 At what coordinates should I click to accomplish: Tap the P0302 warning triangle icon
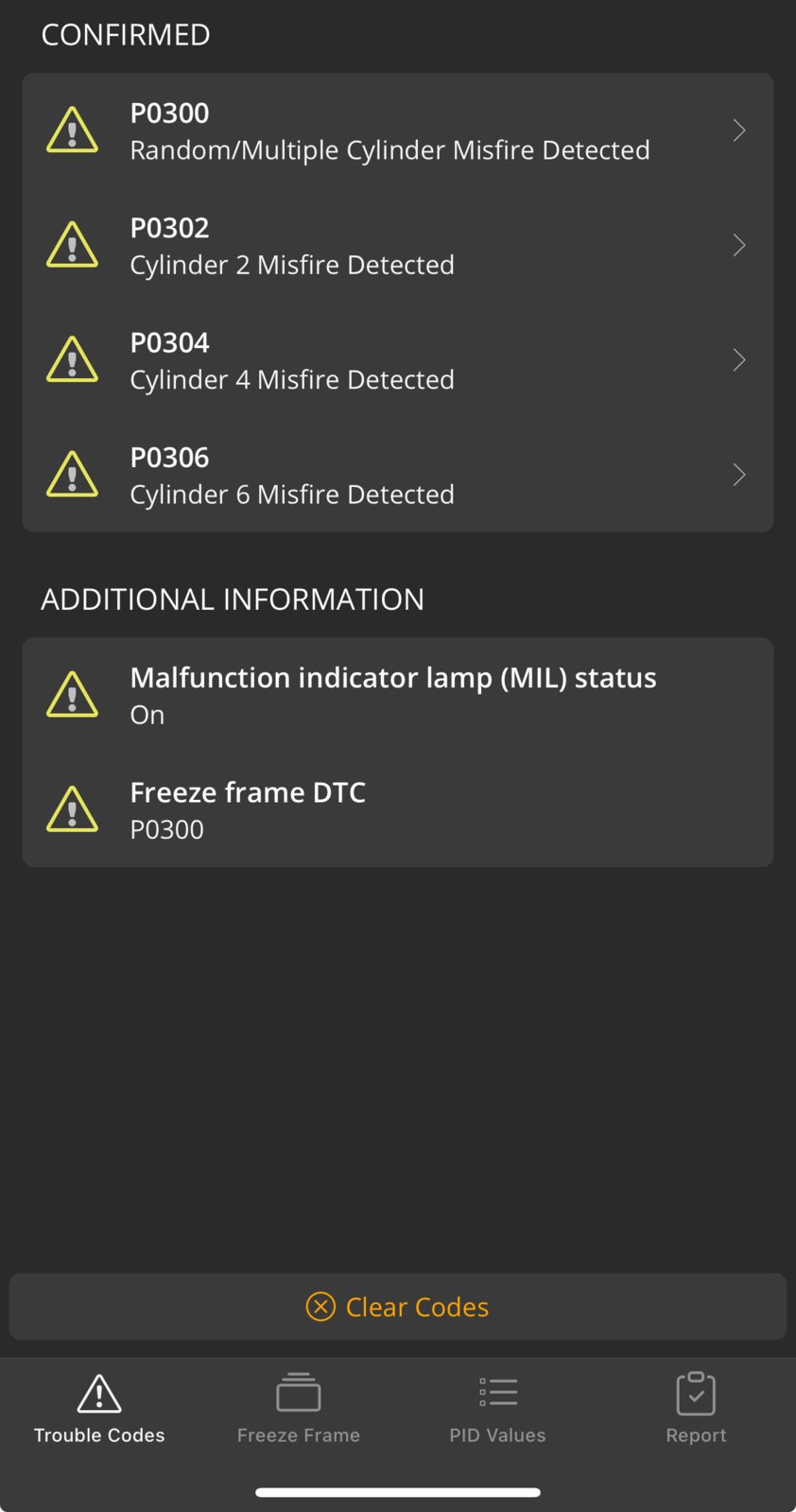[x=72, y=245]
